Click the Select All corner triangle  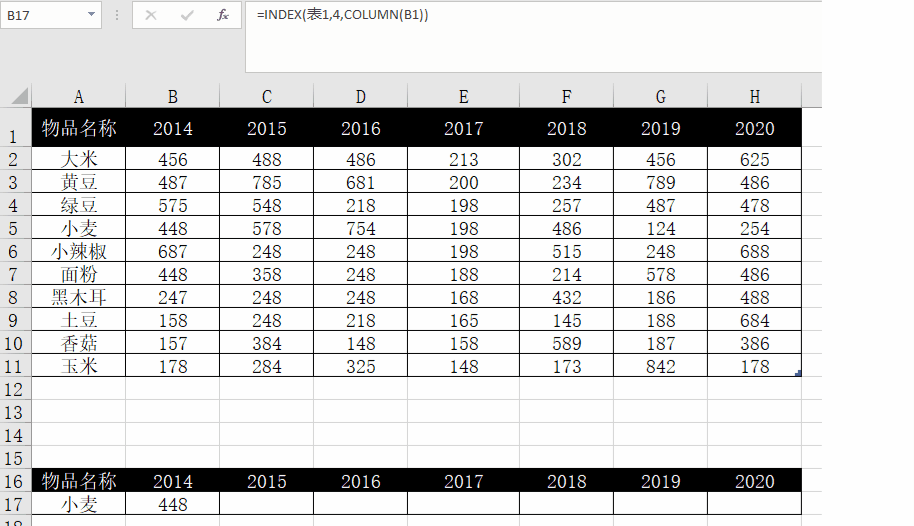[20, 96]
